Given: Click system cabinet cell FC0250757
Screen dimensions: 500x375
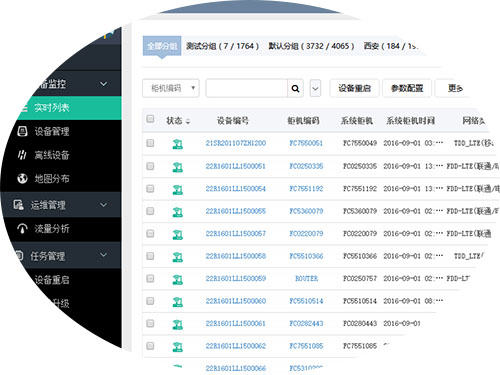Looking at the screenshot, I should point(360,278).
